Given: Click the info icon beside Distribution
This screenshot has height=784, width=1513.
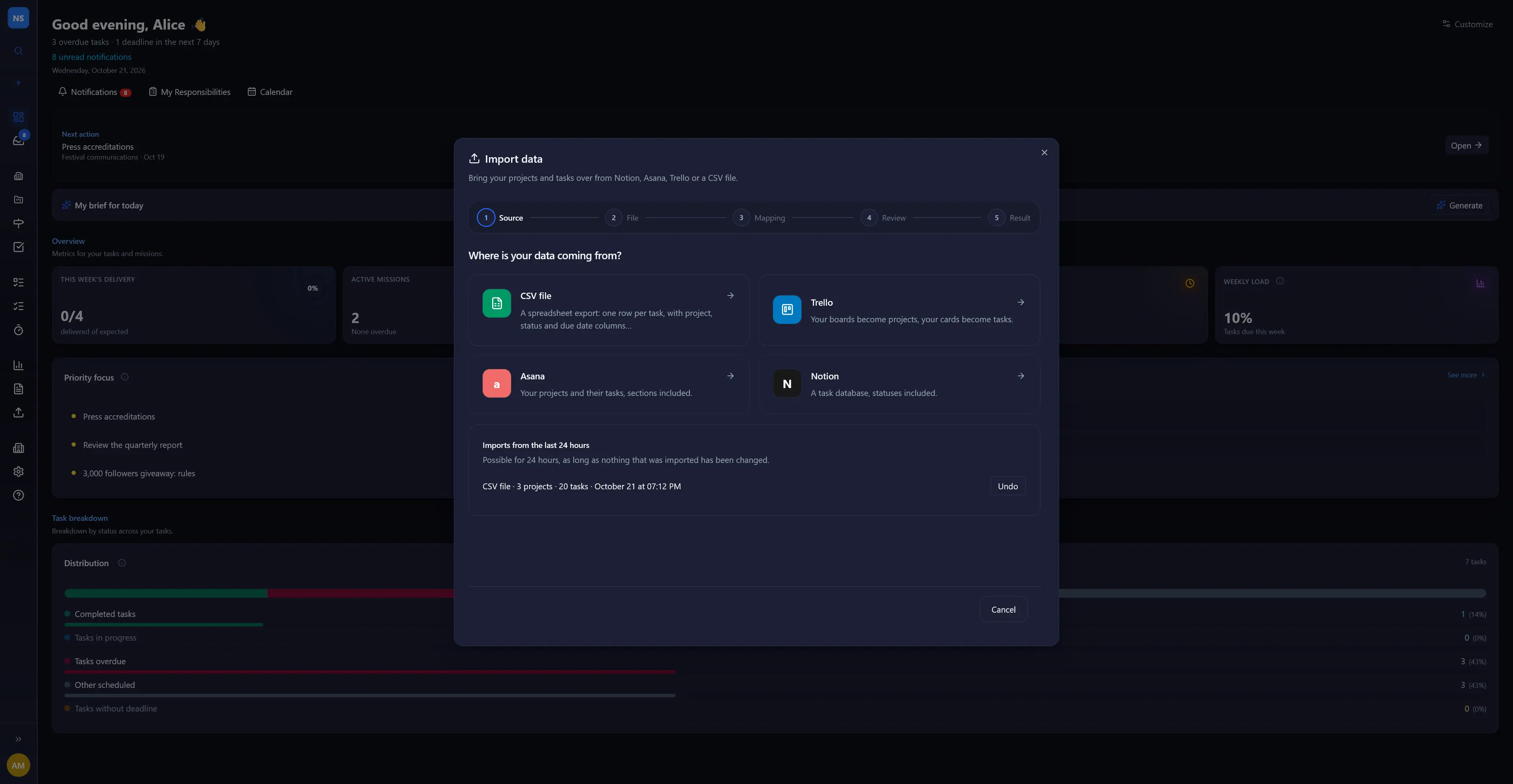Looking at the screenshot, I should 122,563.
